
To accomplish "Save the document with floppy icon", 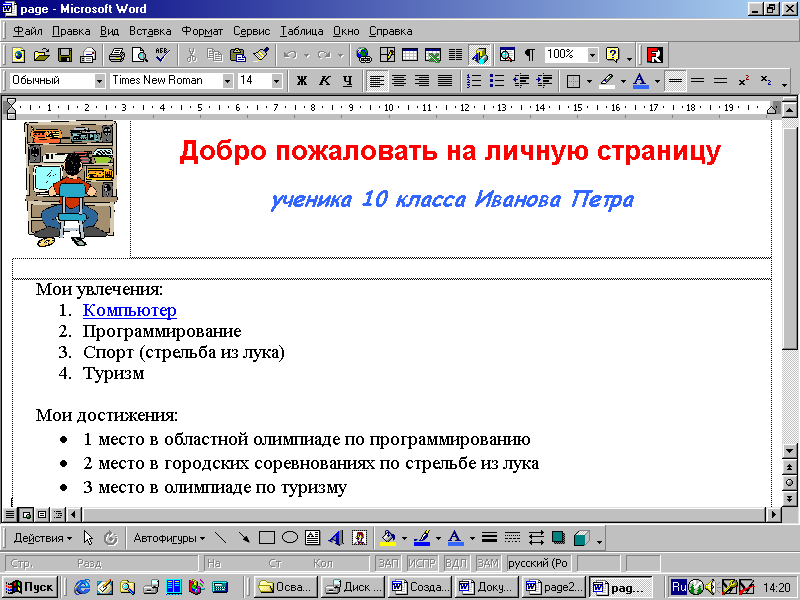I will click(65, 55).
